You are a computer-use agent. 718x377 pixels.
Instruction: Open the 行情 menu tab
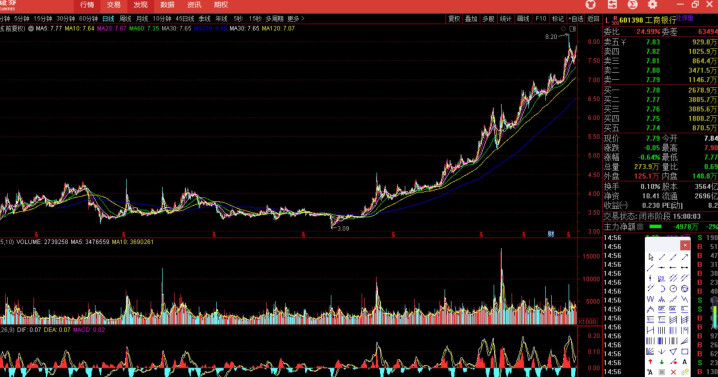87,5
